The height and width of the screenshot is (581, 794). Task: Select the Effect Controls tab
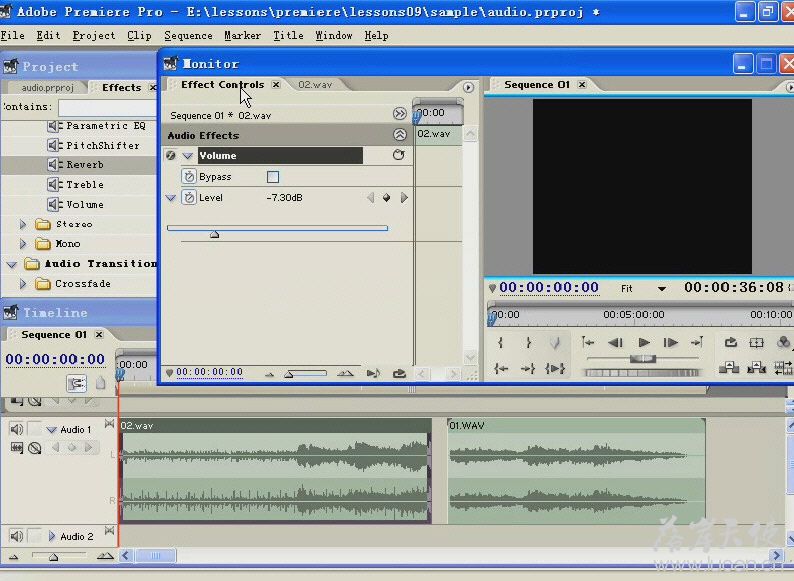222,85
